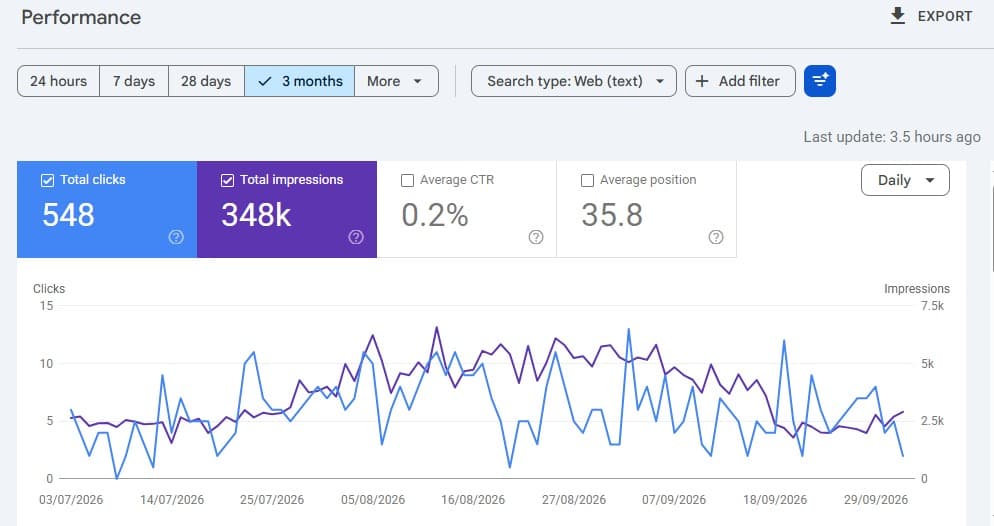Click the 348k impressions value
This screenshot has height=526, width=994.
pyautogui.click(x=256, y=215)
